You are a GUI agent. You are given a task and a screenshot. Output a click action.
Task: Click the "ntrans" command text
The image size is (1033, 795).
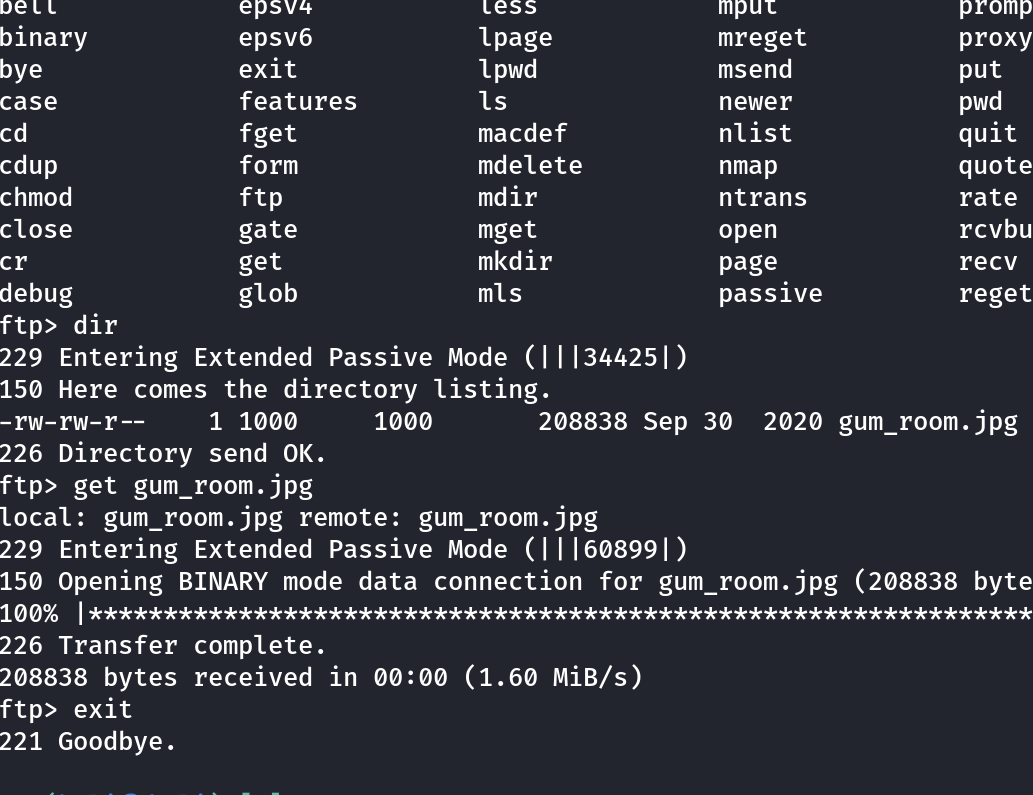click(762, 197)
